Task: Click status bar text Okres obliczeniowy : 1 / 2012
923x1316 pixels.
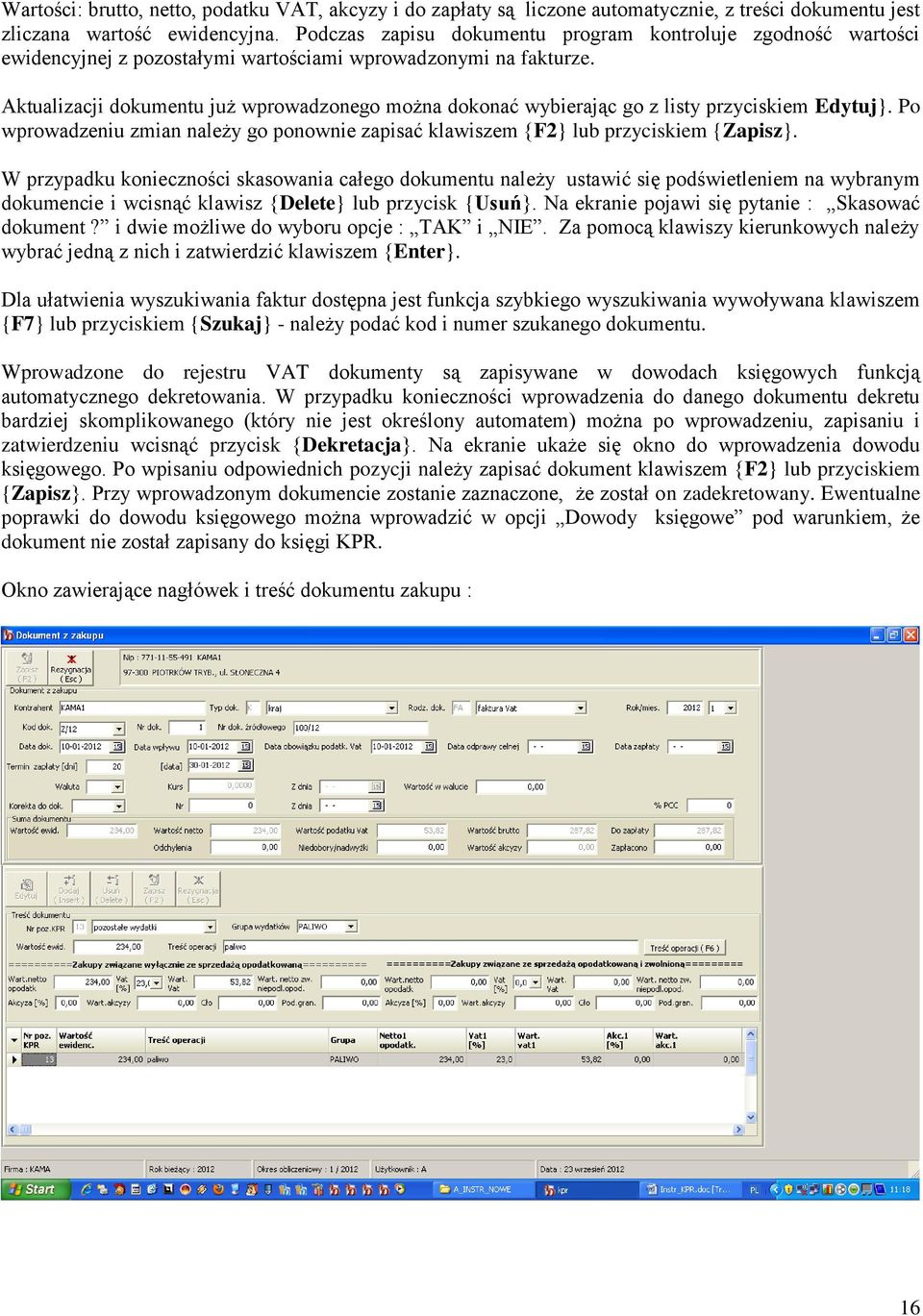Action: 308,1169
